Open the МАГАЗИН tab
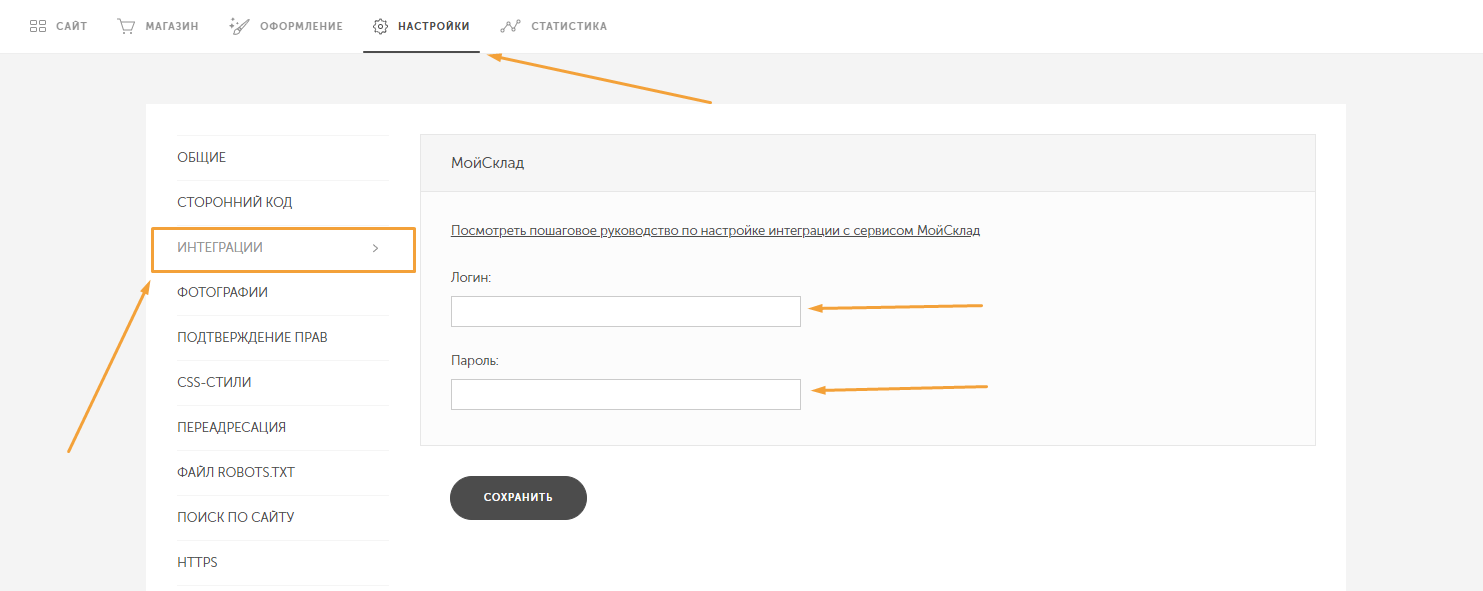 pos(157,26)
